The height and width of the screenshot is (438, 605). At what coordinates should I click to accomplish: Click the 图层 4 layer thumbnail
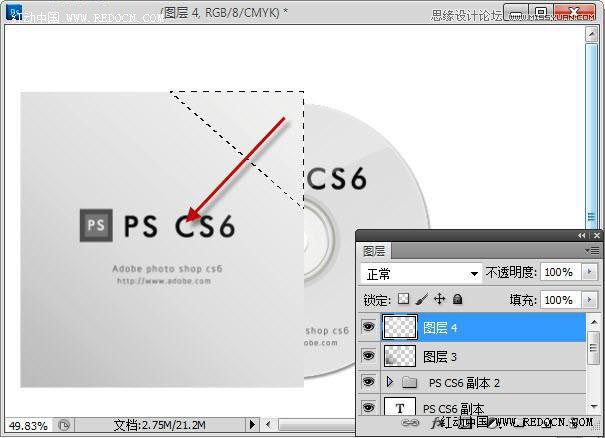(400, 327)
